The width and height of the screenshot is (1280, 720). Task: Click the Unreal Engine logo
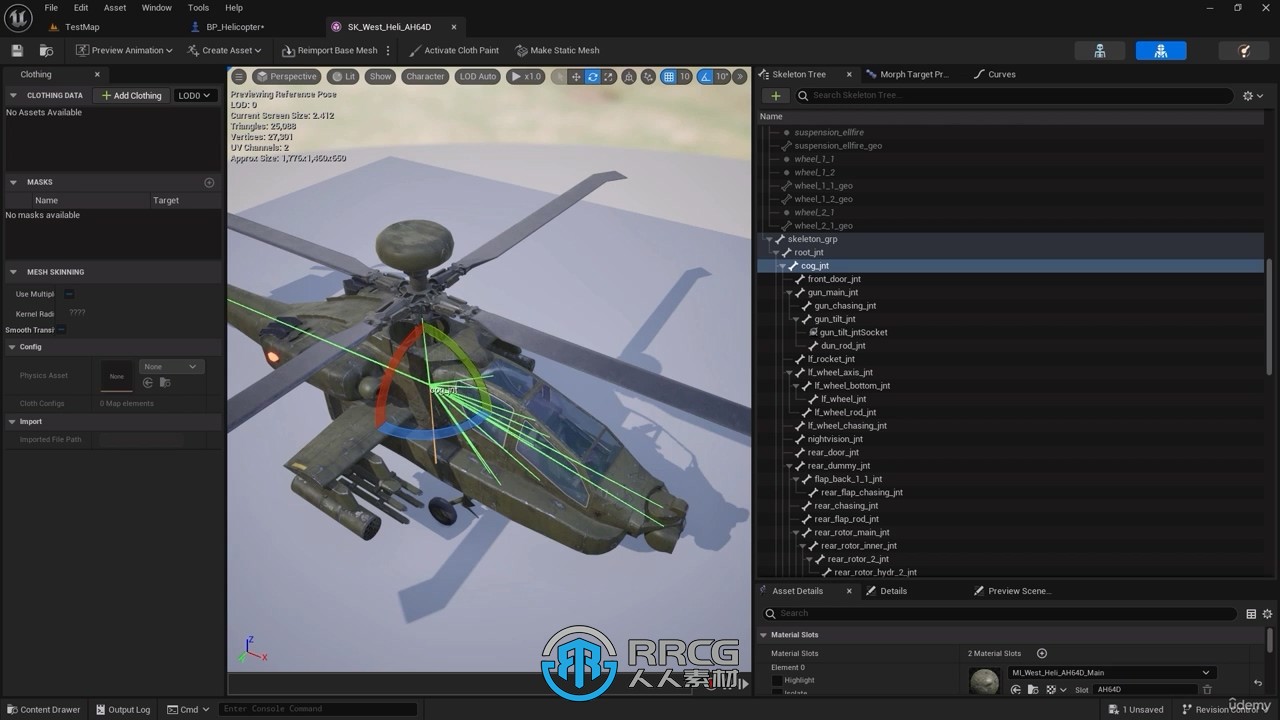click(19, 19)
